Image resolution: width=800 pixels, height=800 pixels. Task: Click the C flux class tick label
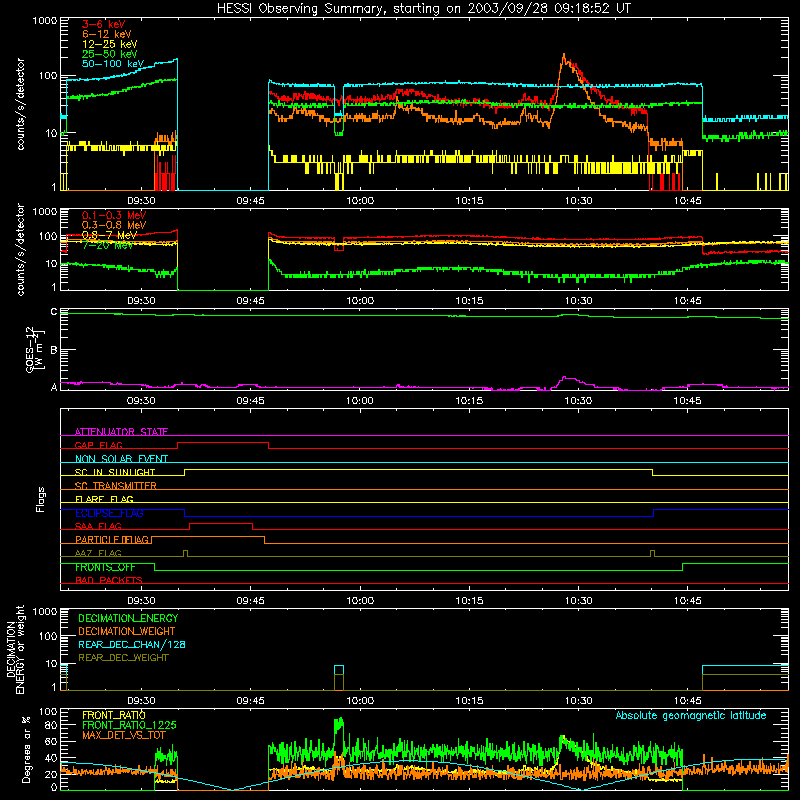click(54, 312)
